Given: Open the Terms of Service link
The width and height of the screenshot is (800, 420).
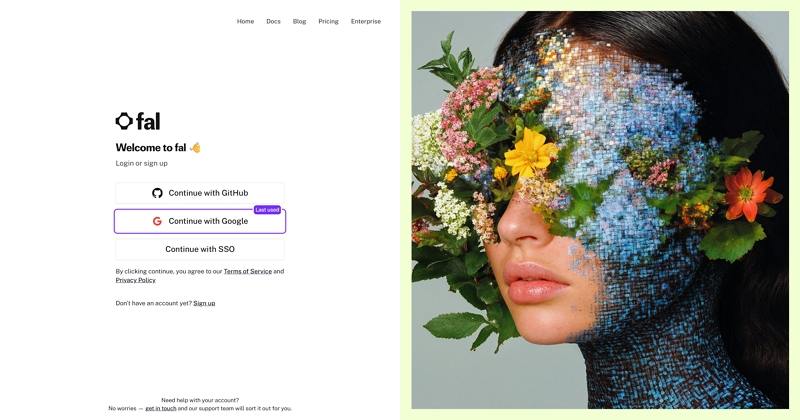Looking at the screenshot, I should [247, 271].
